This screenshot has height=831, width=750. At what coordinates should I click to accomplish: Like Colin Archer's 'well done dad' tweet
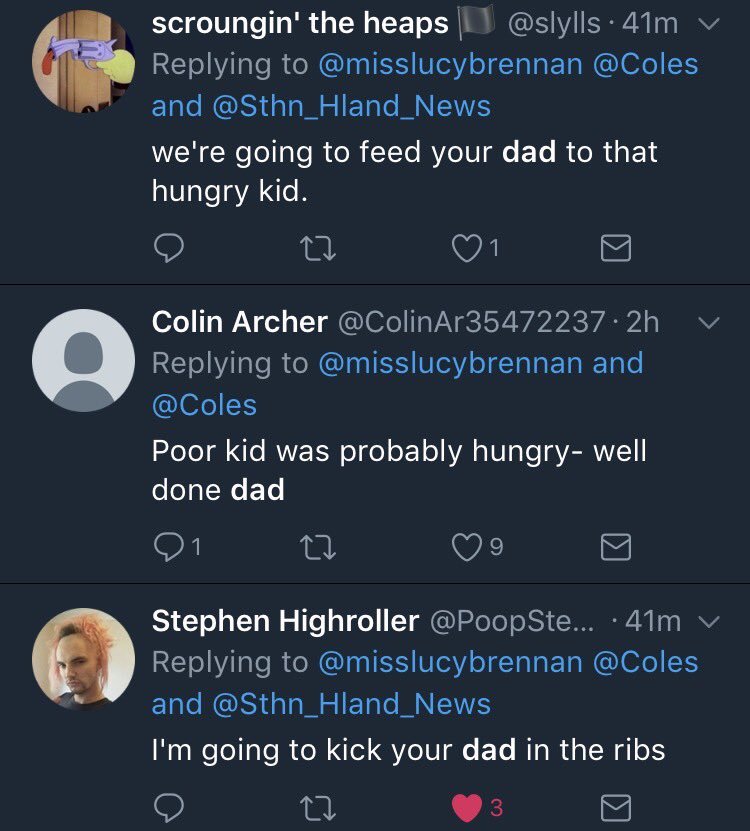[x=466, y=546]
